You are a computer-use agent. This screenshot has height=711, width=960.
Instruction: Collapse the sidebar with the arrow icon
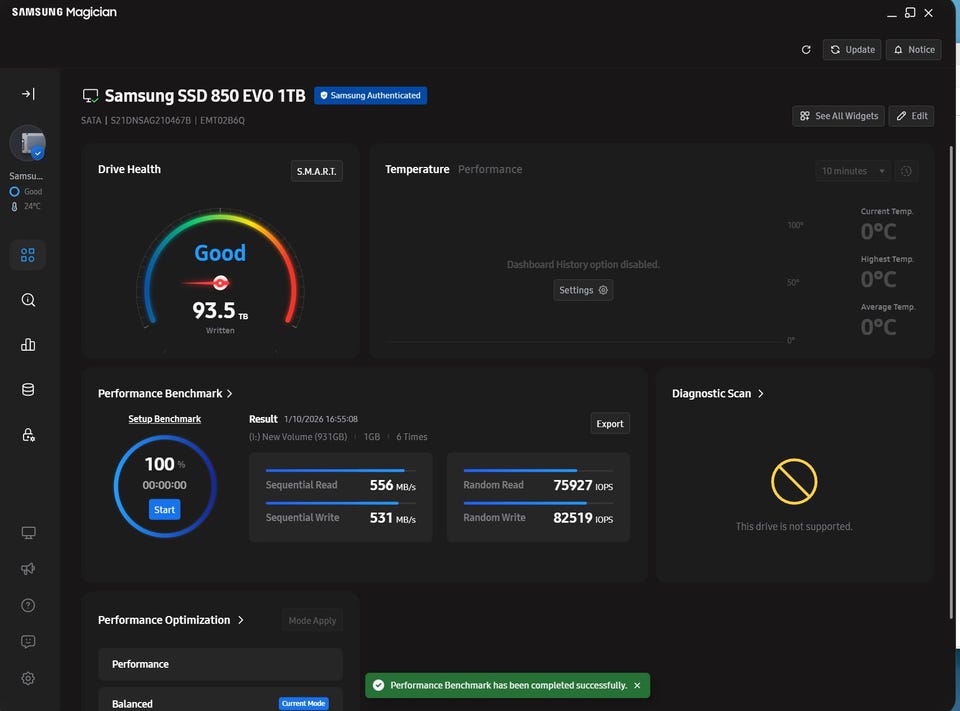tap(28, 94)
